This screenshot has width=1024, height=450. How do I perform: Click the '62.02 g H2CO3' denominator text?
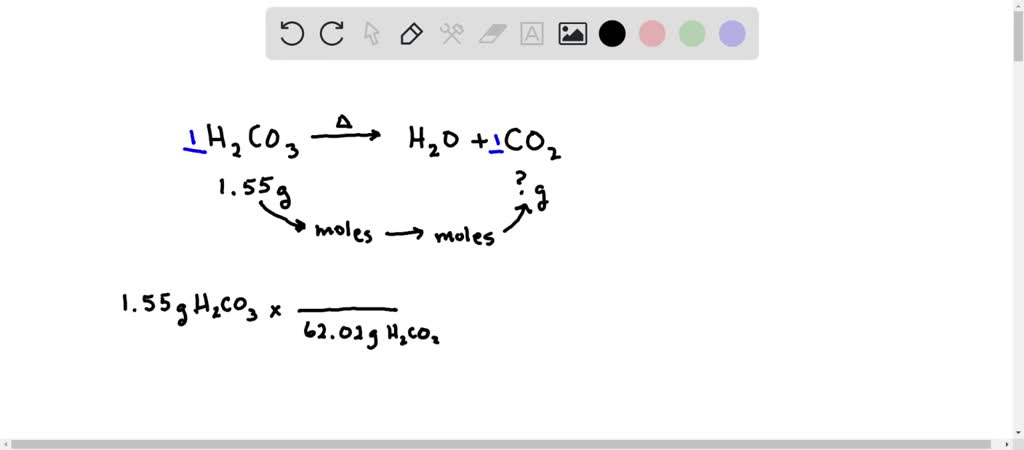[x=371, y=334]
